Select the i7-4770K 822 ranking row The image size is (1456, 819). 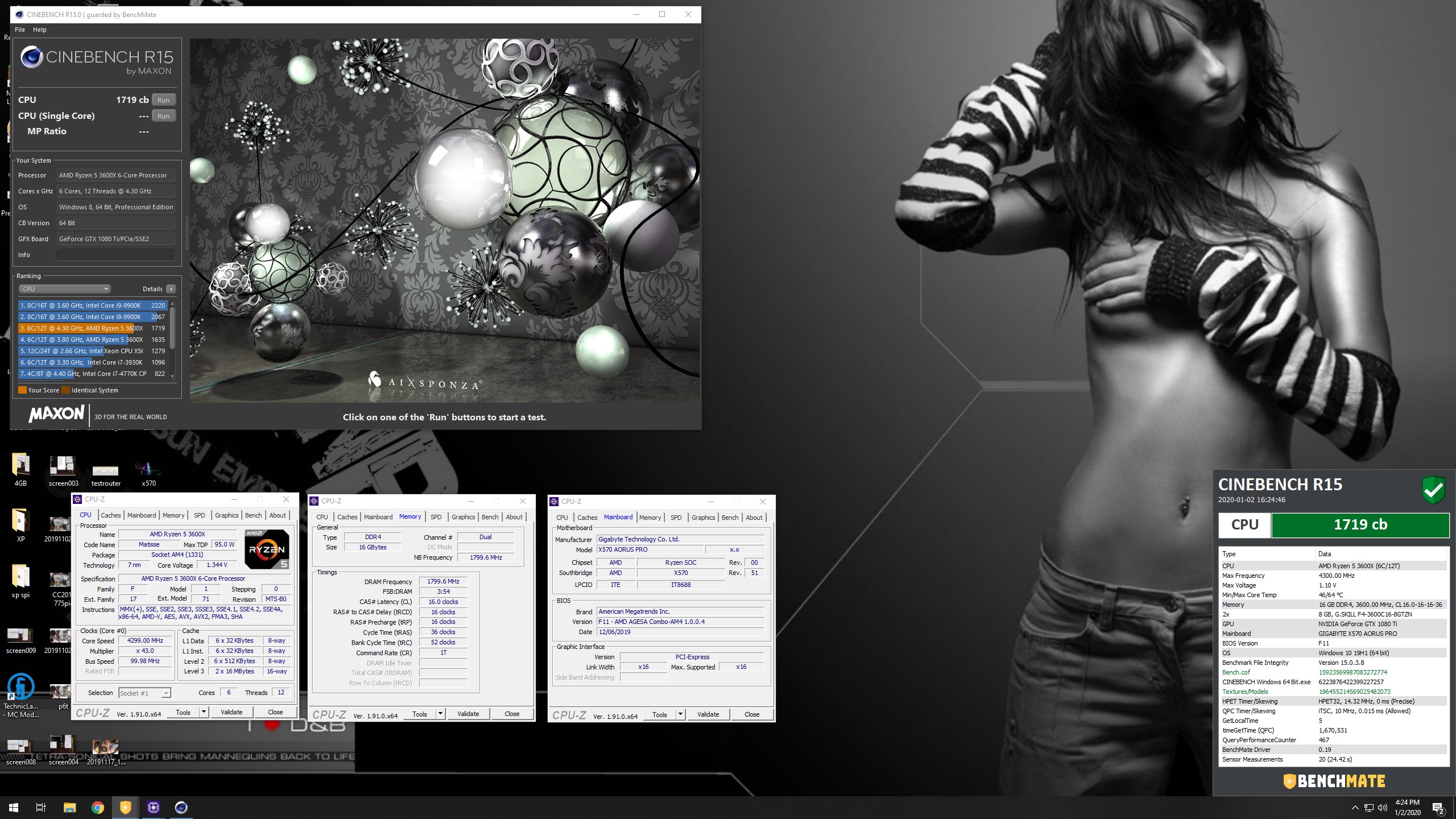(x=93, y=374)
